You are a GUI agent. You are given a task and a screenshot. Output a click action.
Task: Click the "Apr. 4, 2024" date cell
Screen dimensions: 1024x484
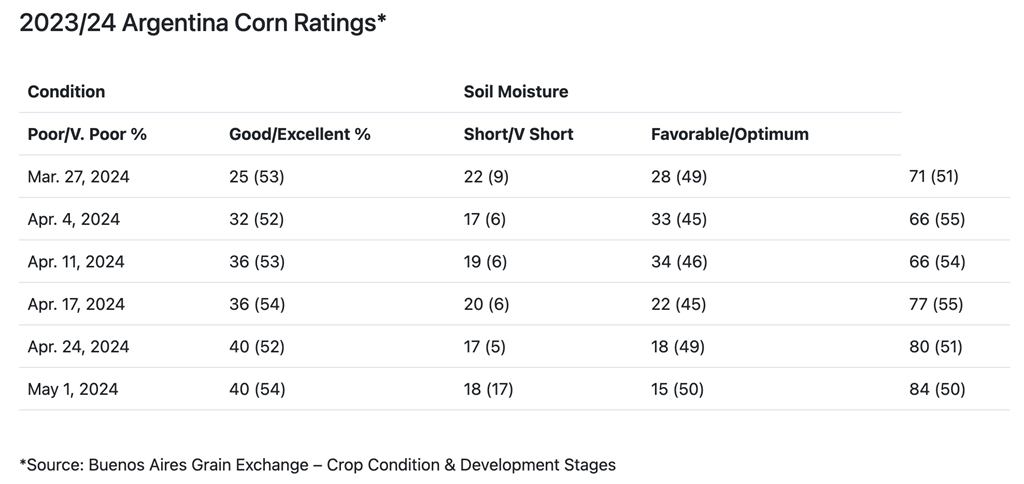(73, 219)
